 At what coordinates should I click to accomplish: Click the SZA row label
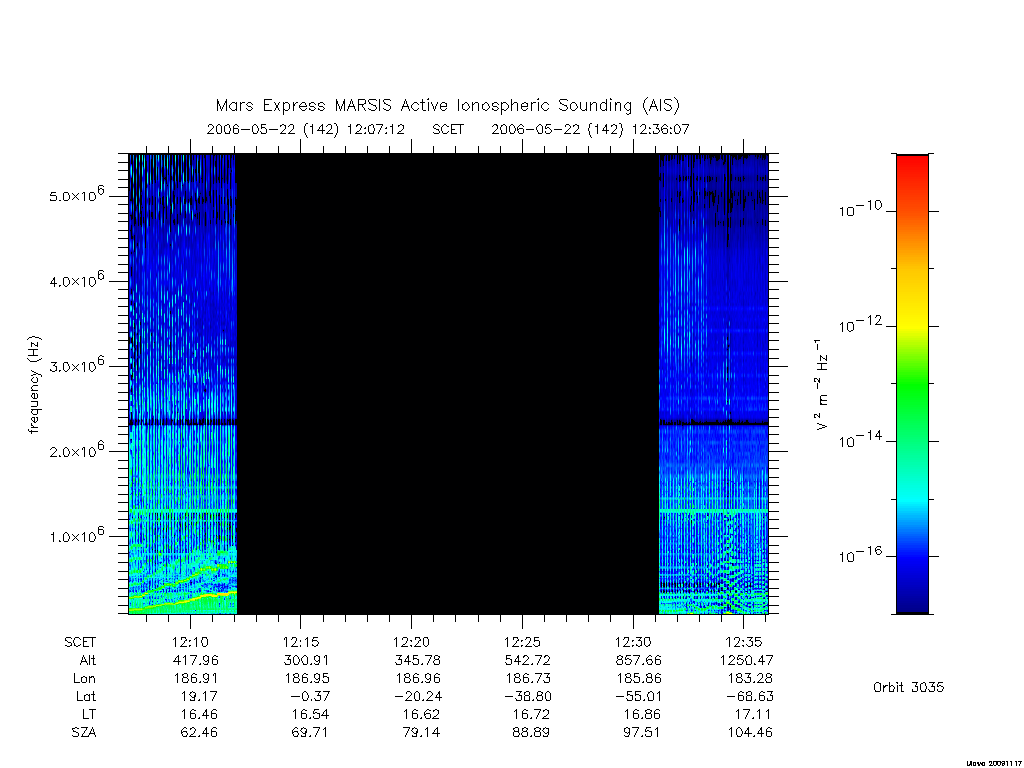pos(84,733)
